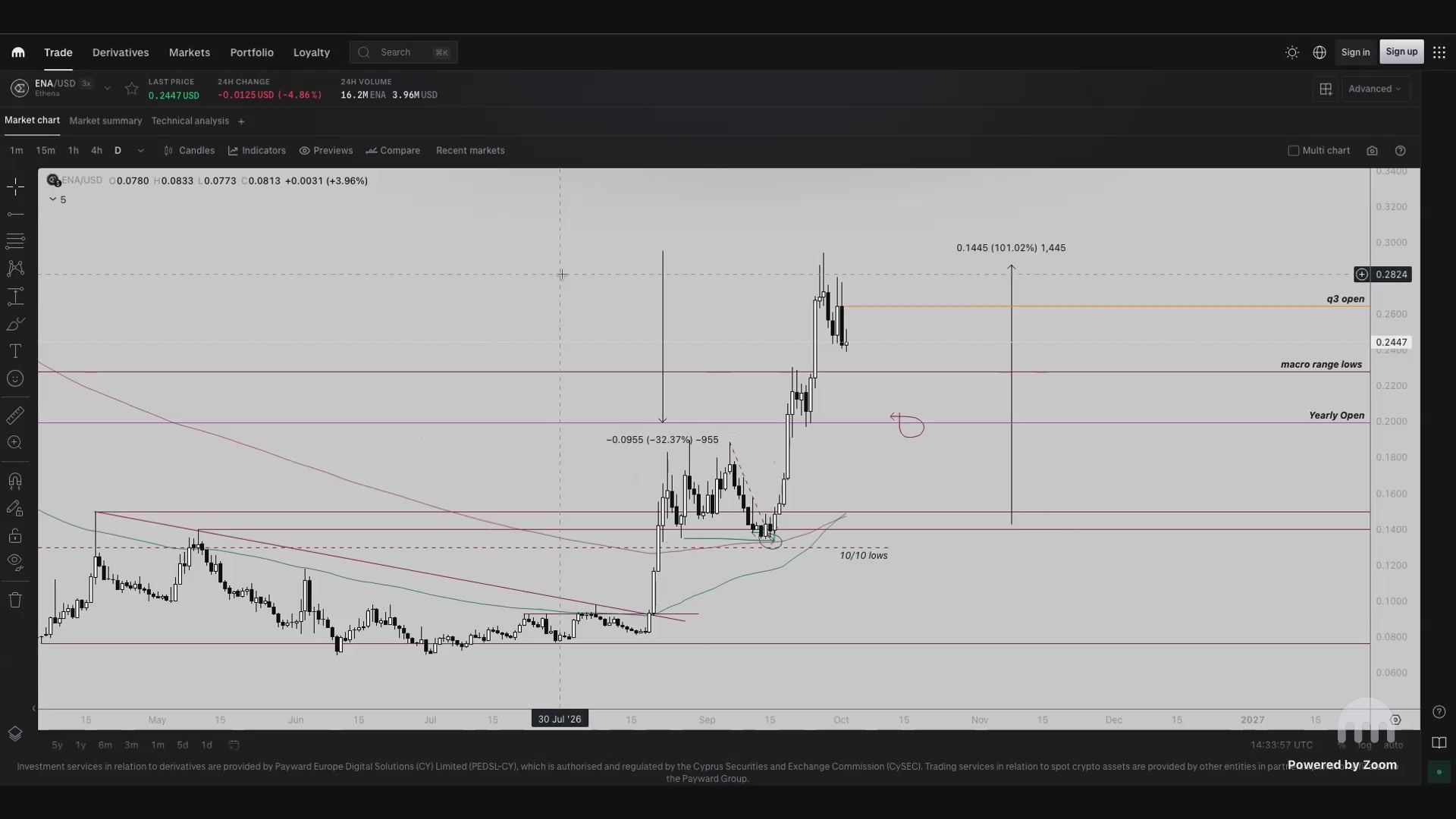Select the brush drawing tool

15,324
